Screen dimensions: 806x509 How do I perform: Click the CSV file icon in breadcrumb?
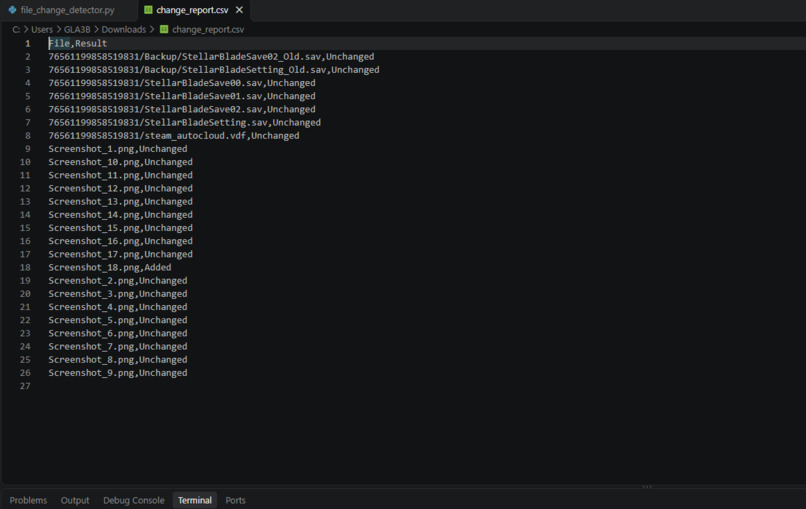click(x=164, y=29)
